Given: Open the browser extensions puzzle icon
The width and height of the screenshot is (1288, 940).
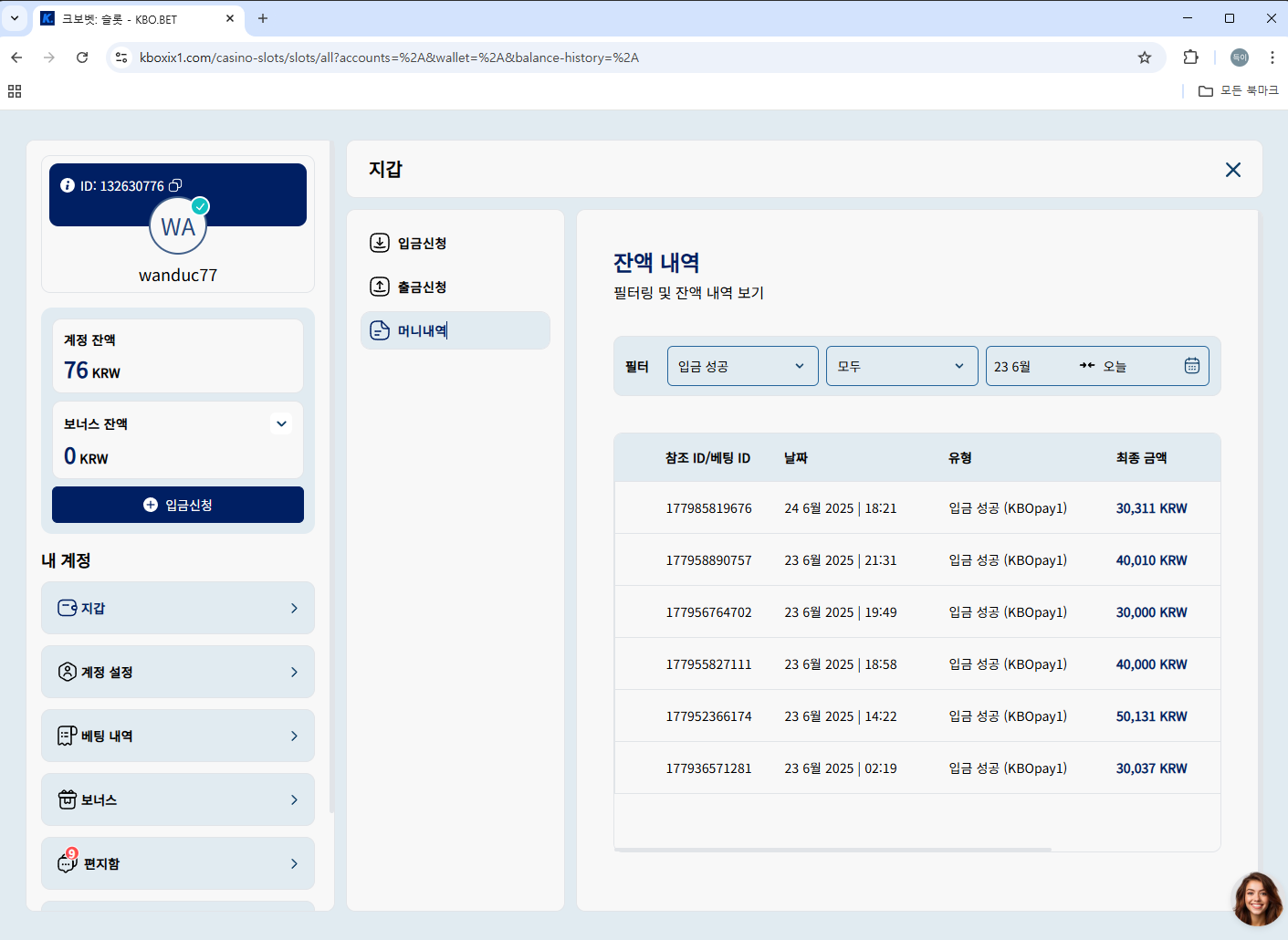Looking at the screenshot, I should (1190, 57).
